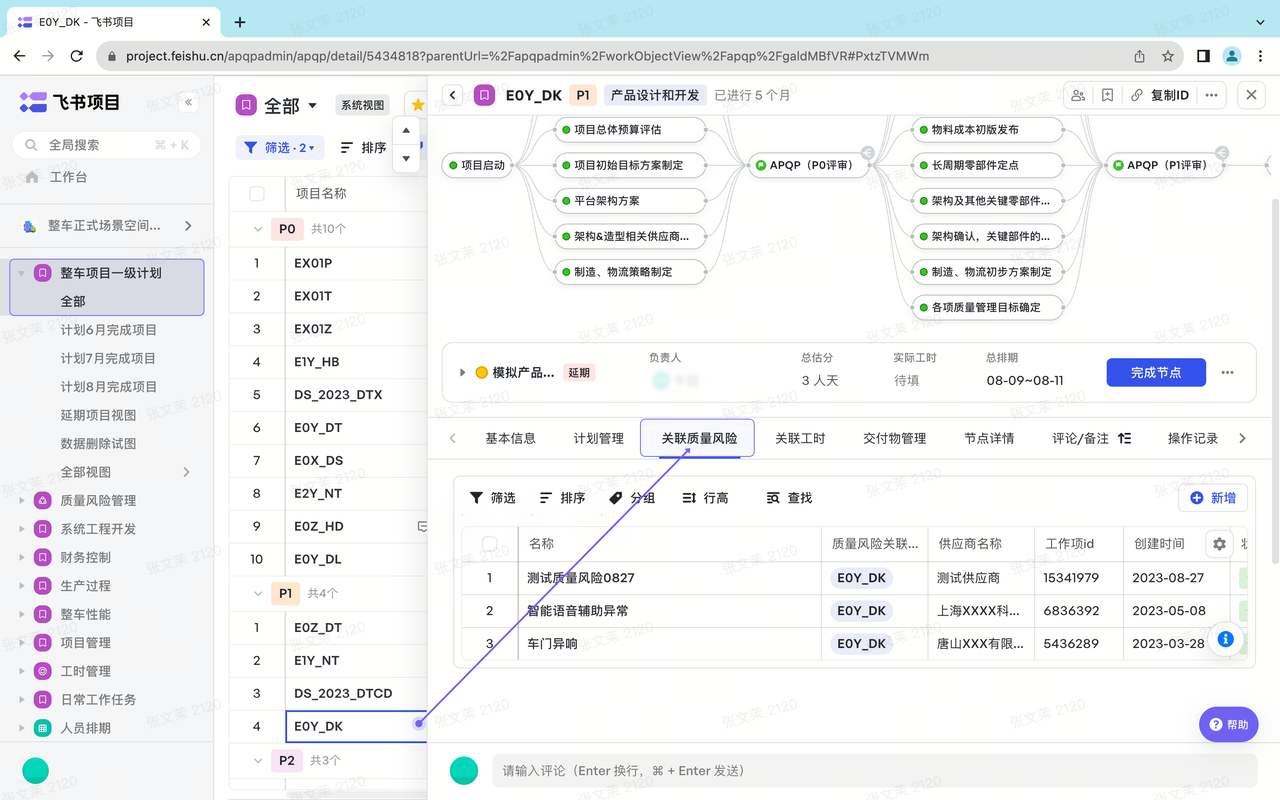
Task: Click the green user avatar at sidebar bottom
Action: tap(35, 770)
